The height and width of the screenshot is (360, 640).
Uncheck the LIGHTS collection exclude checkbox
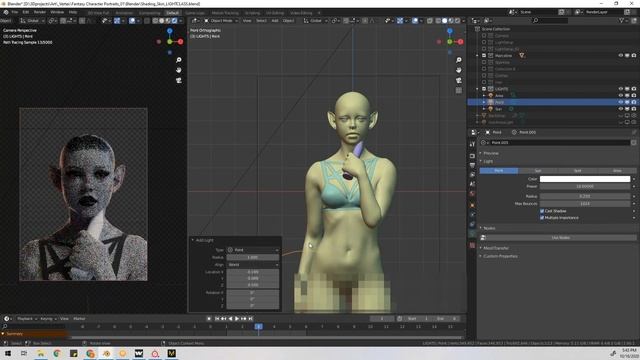(x=484, y=89)
